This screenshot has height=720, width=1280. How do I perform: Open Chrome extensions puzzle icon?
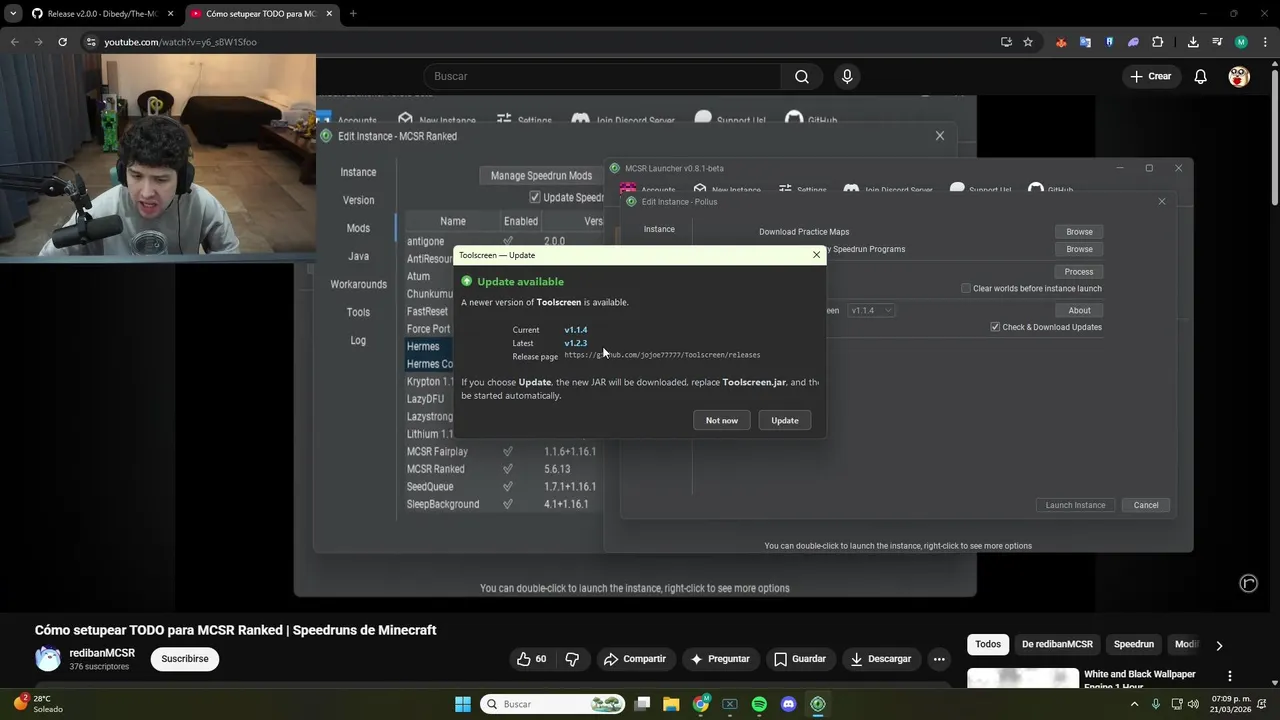(x=1158, y=42)
